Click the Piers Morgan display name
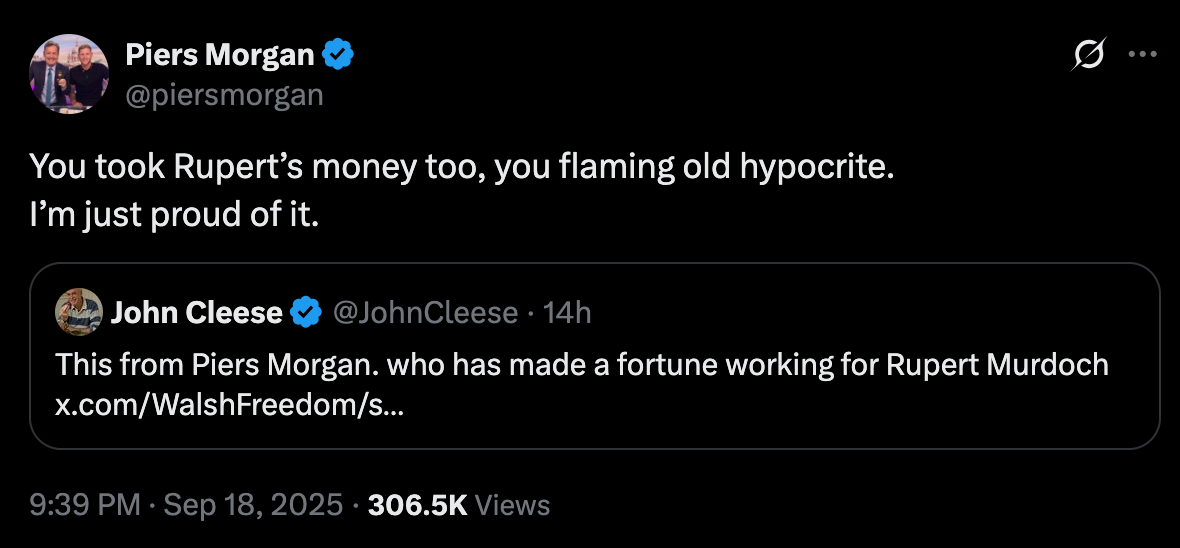Screen dimensions: 1180x548 (x=219, y=54)
